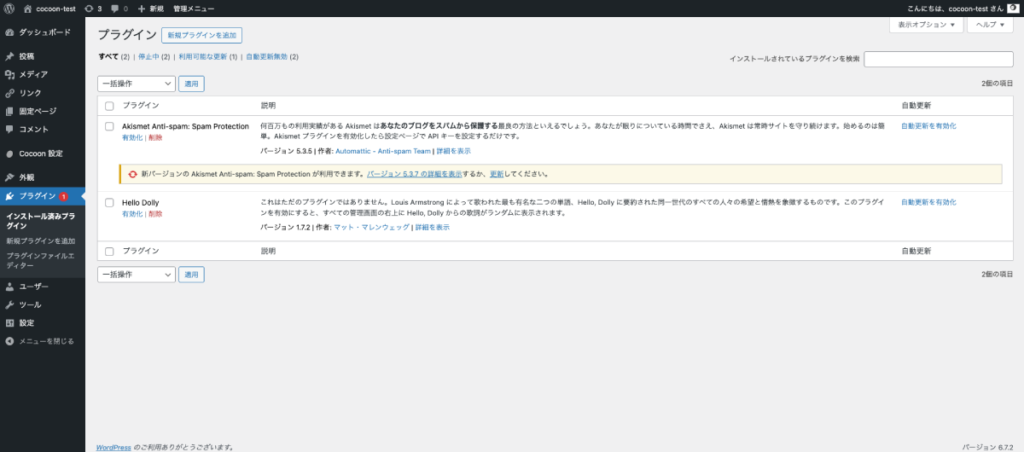Activate Hello Dolly with 有効化 link
This screenshot has height=452, width=1024.
pos(132,214)
